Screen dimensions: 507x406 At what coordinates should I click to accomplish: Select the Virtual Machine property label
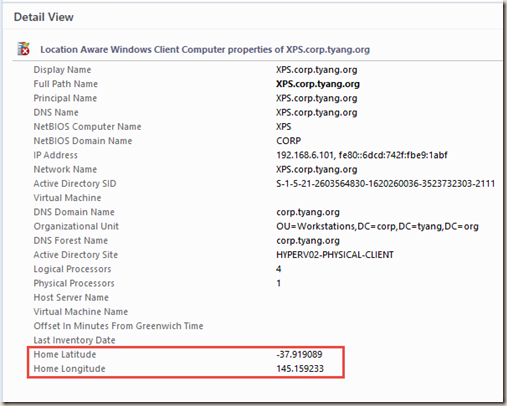pos(67,198)
